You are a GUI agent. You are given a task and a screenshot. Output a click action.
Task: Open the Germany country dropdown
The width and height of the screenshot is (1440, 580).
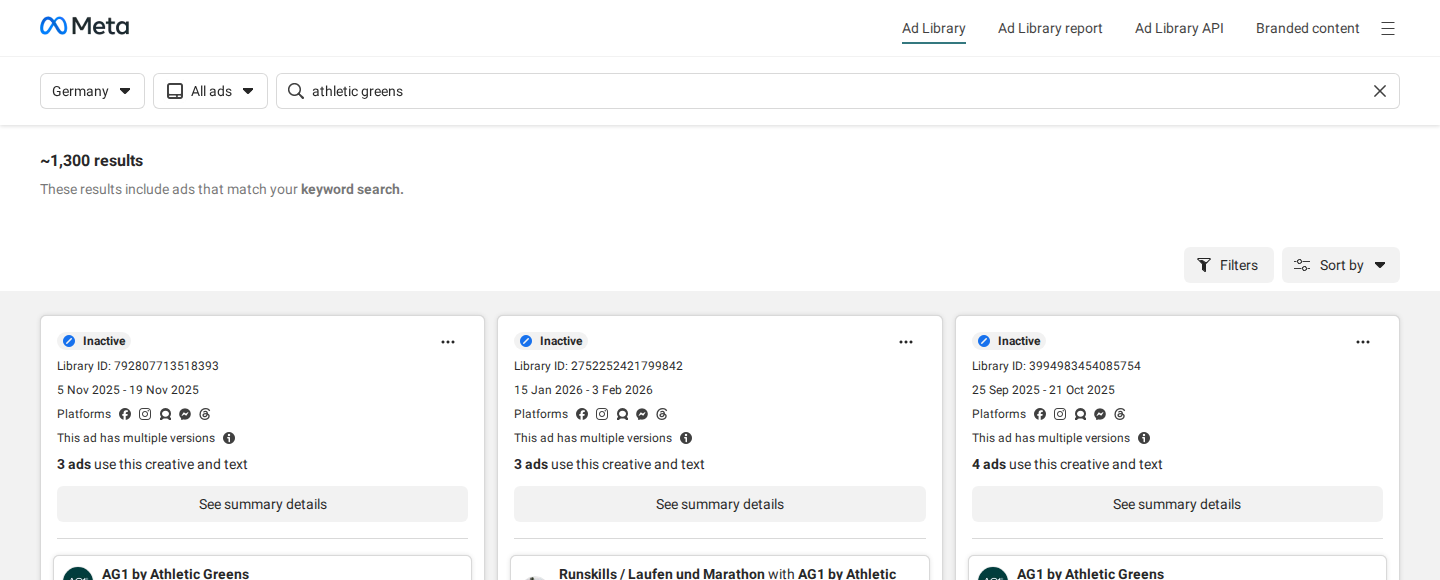pyautogui.click(x=92, y=91)
